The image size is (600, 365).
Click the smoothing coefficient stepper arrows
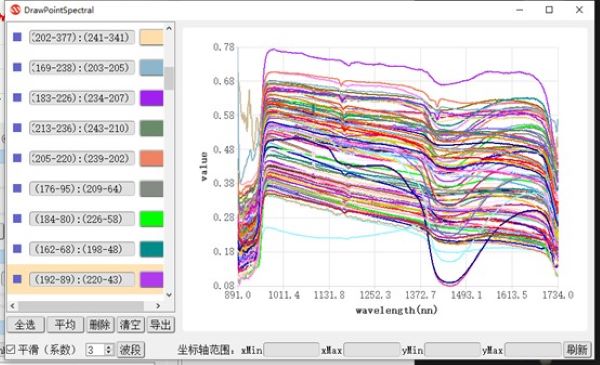click(x=109, y=350)
